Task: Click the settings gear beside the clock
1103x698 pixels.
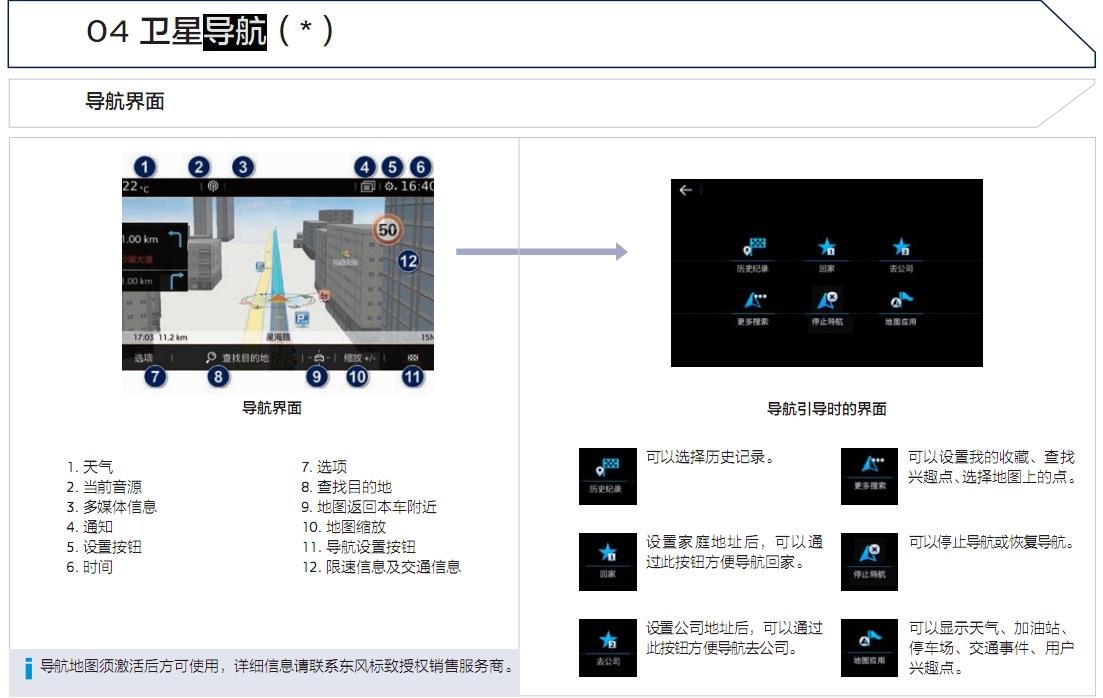Action: 389,187
